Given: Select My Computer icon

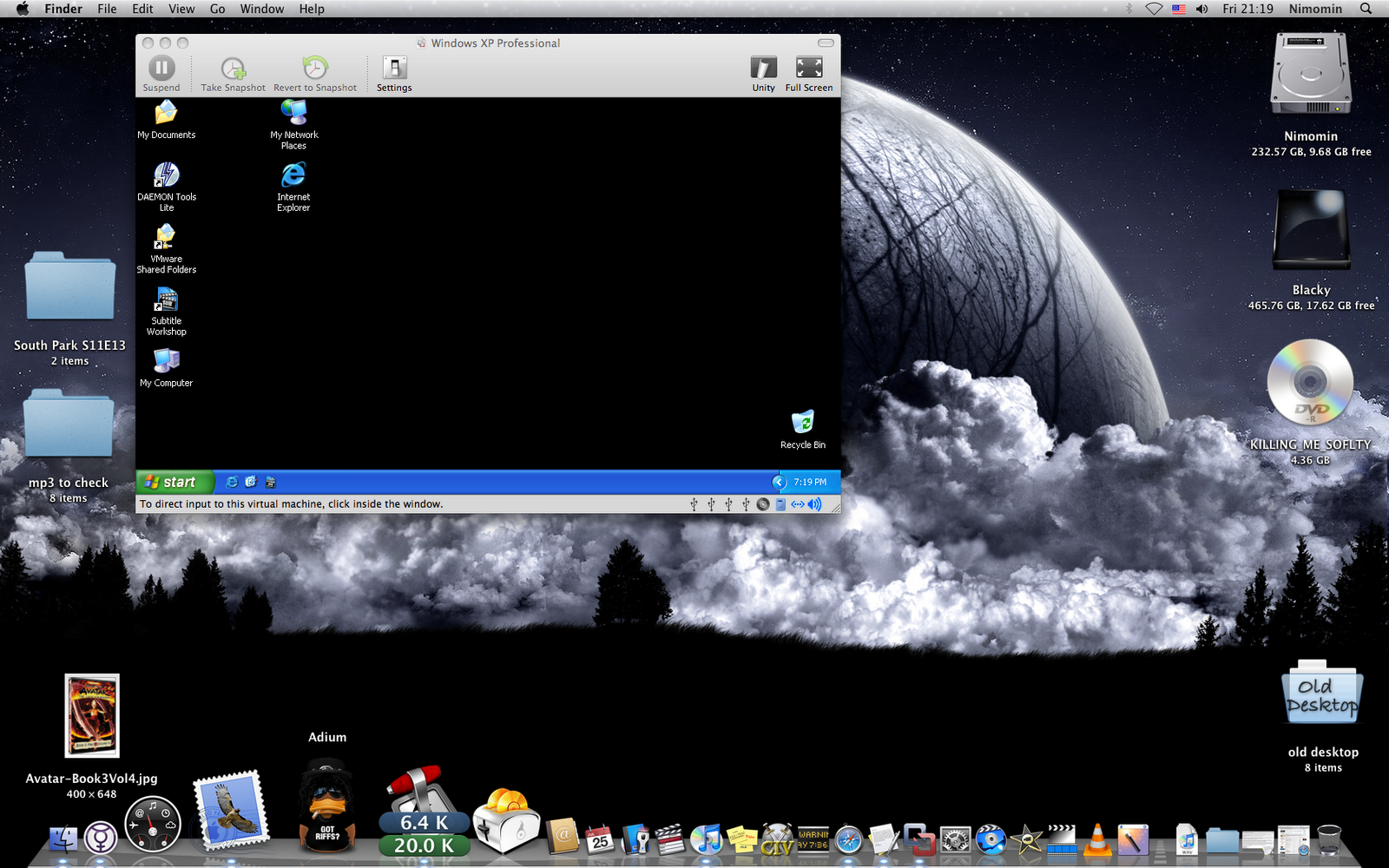Looking at the screenshot, I should click(x=167, y=367).
